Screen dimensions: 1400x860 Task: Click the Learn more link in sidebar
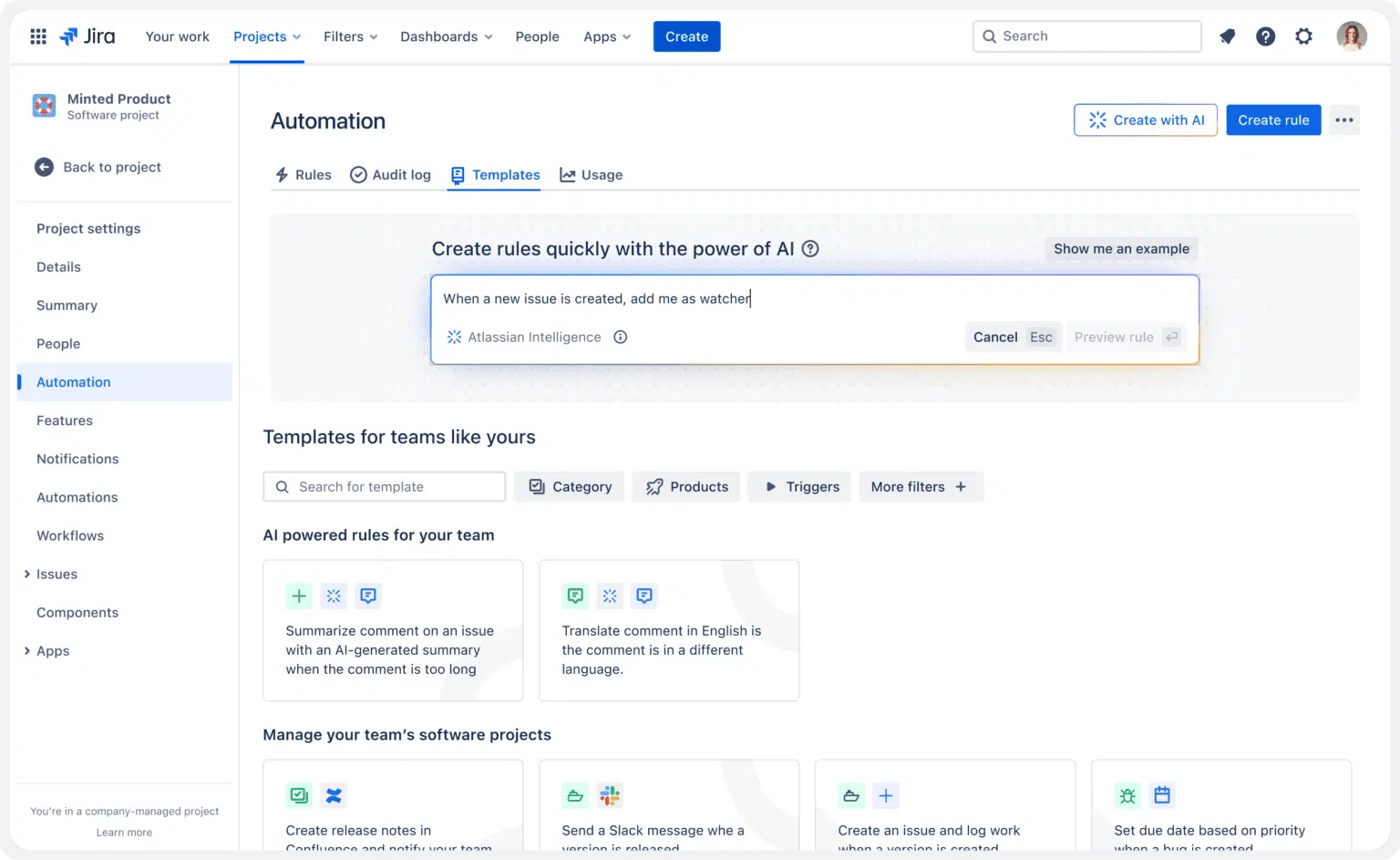tap(124, 833)
